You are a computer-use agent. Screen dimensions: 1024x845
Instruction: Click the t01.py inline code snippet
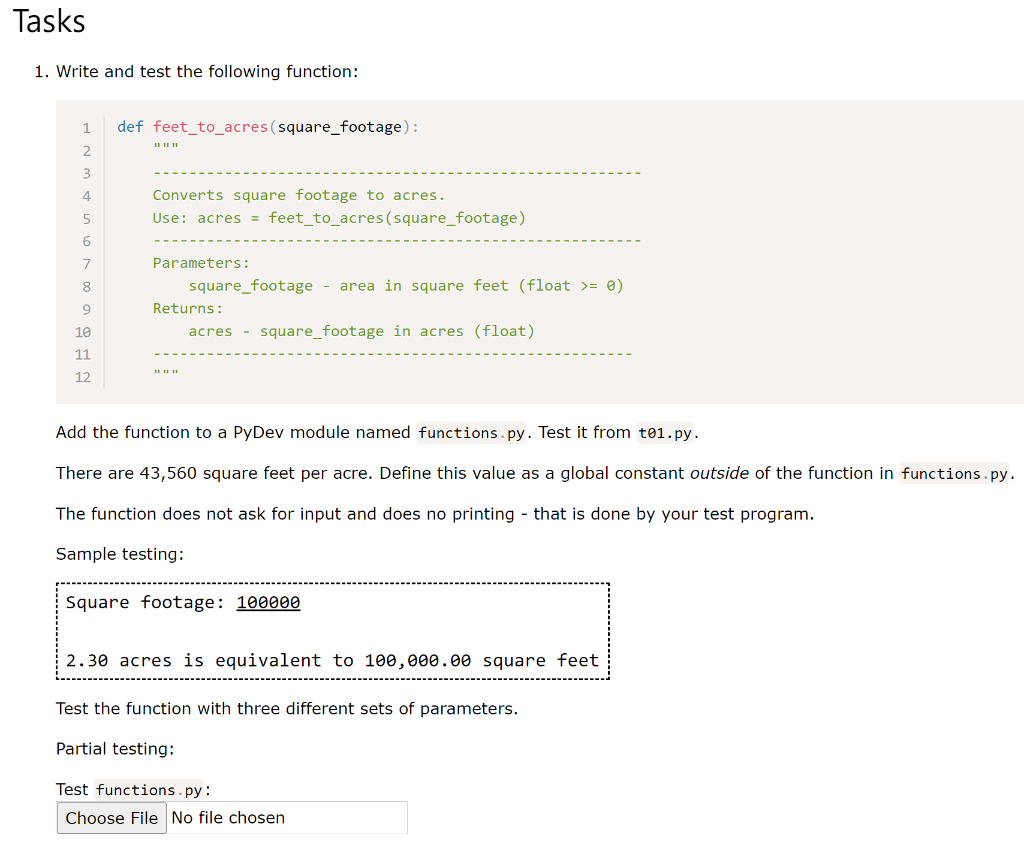[664, 433]
